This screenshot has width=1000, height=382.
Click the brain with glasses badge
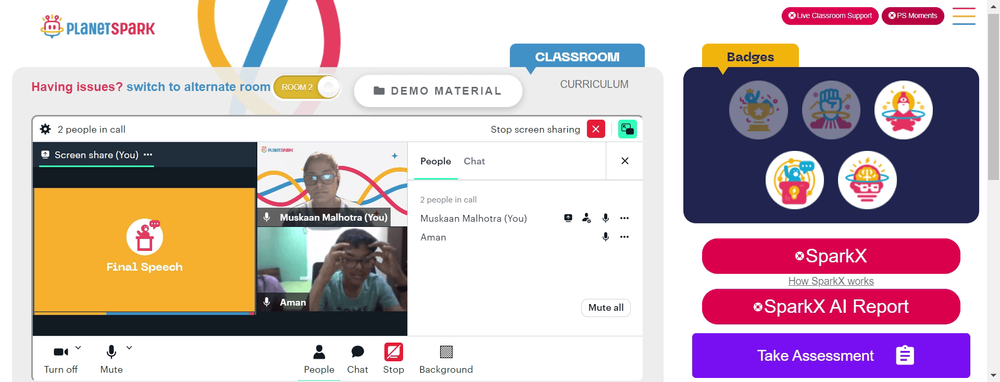[x=867, y=180]
